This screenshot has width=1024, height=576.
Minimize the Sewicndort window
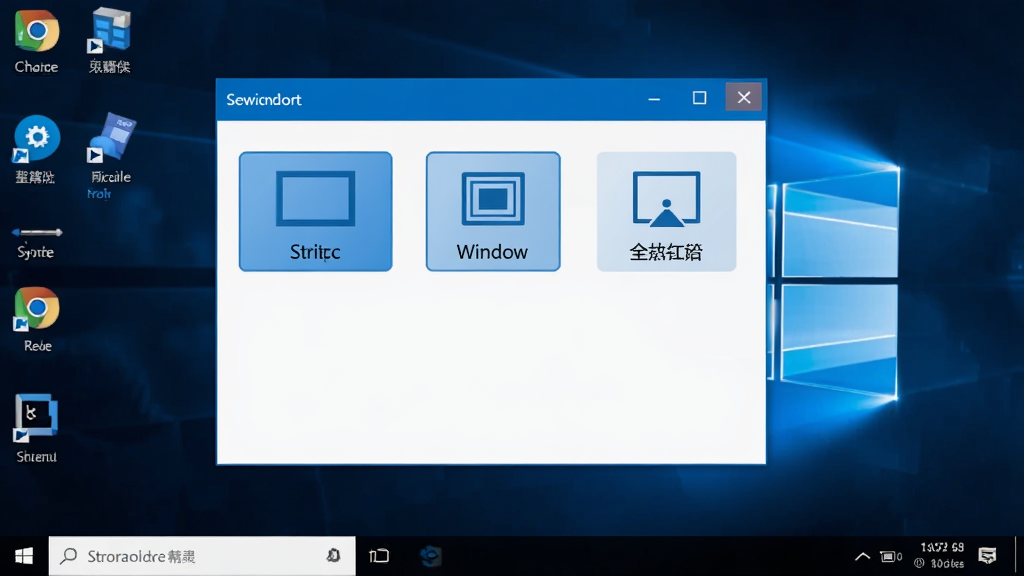point(654,99)
